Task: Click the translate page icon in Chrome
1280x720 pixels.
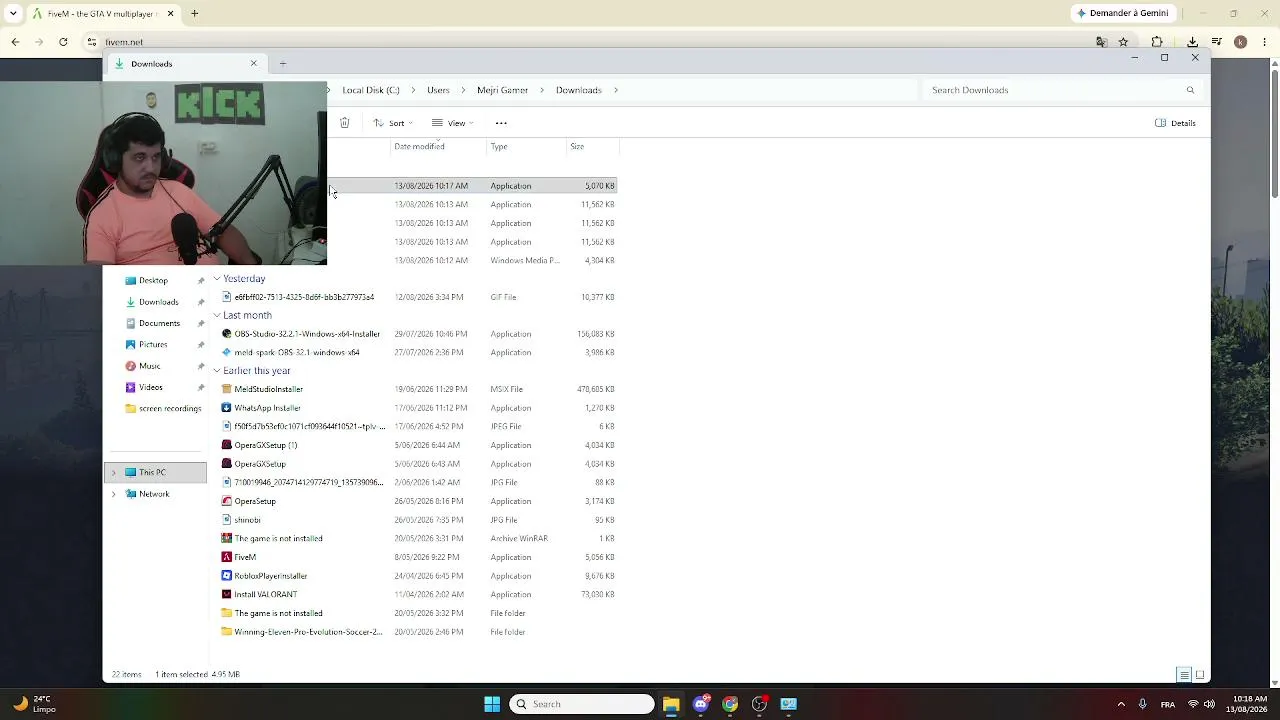Action: coord(1101,42)
